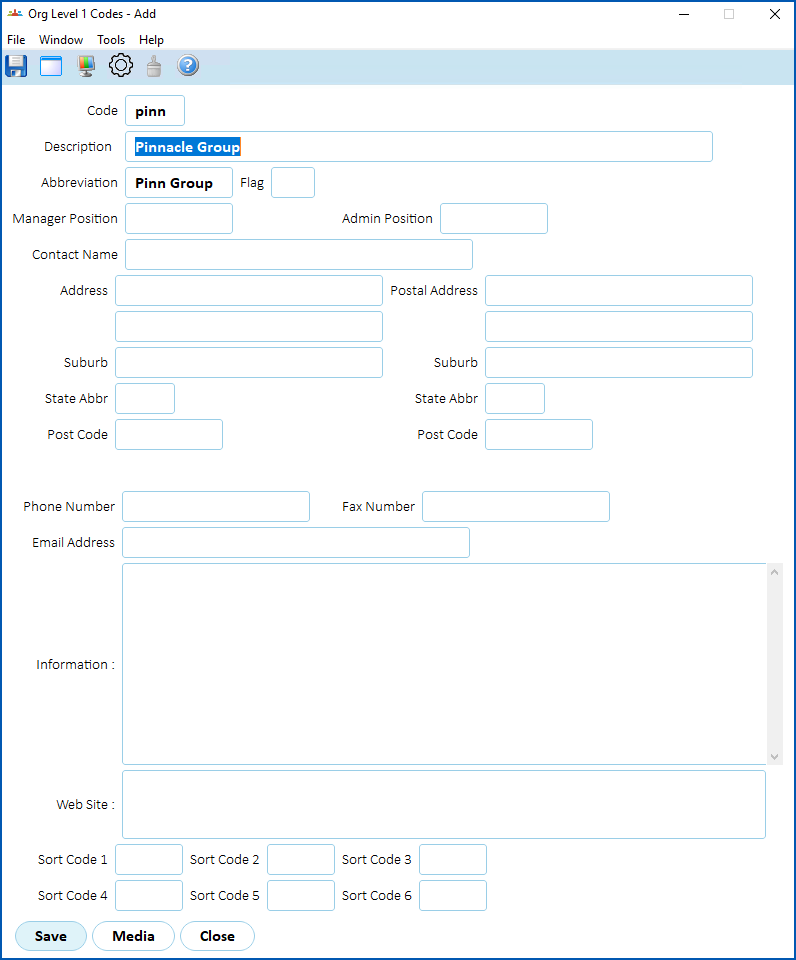Close the window with title bar X

[775, 14]
